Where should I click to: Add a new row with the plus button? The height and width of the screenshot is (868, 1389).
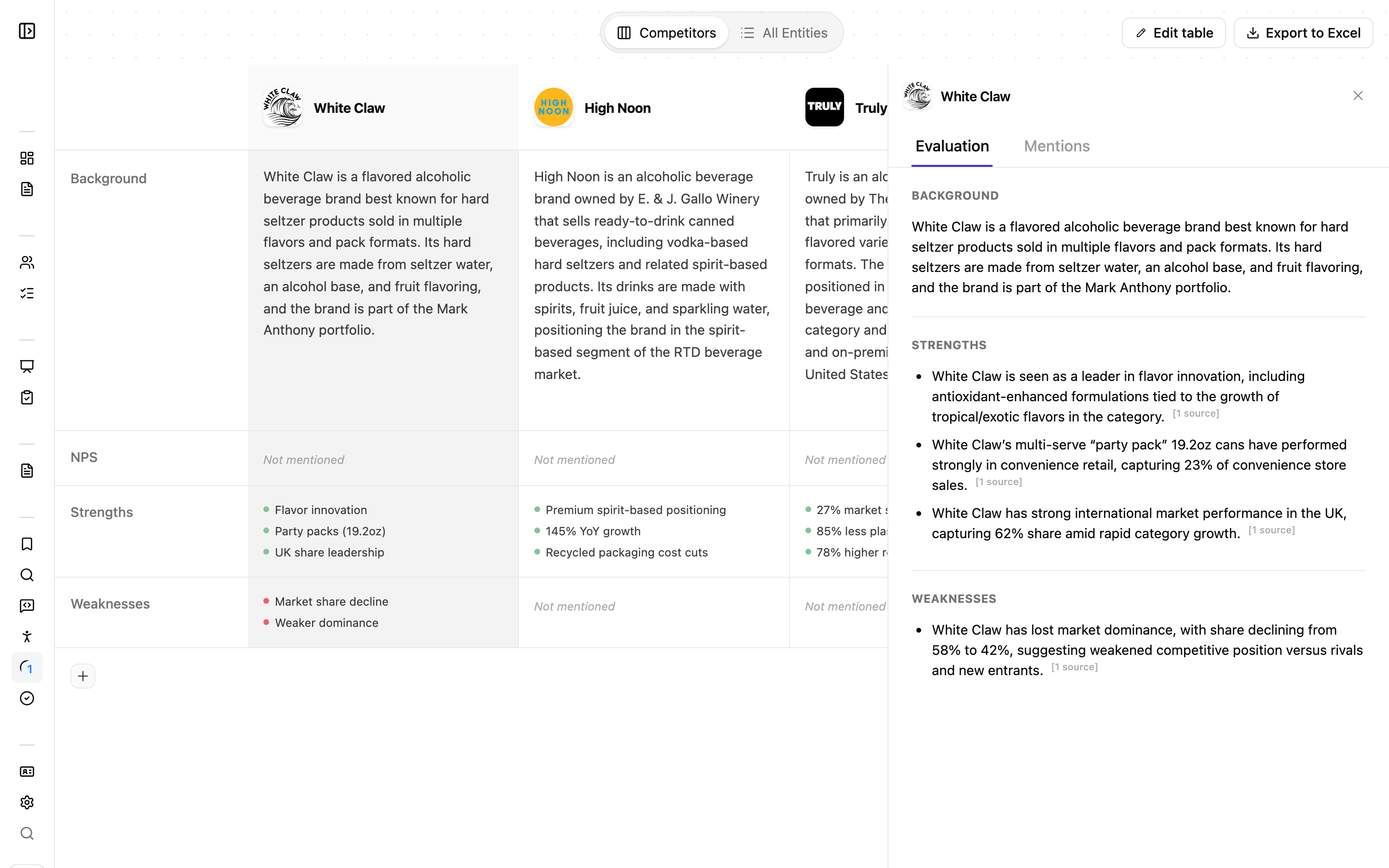point(82,676)
